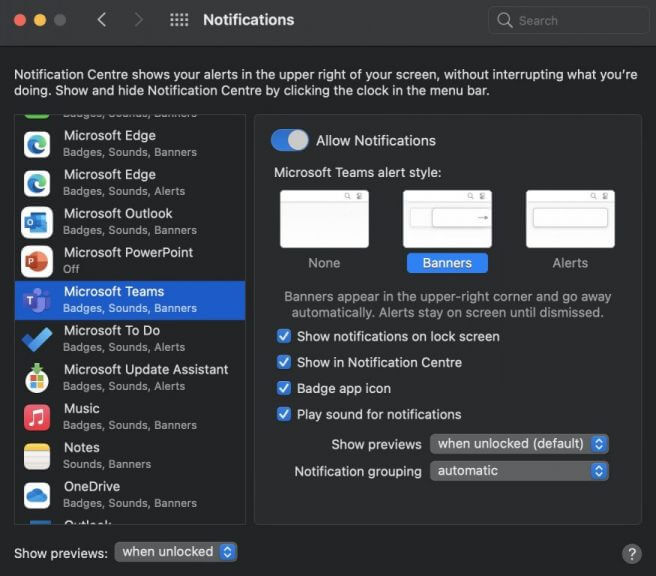
Task: Open the Notification grouping dropdown
Action: [519, 471]
